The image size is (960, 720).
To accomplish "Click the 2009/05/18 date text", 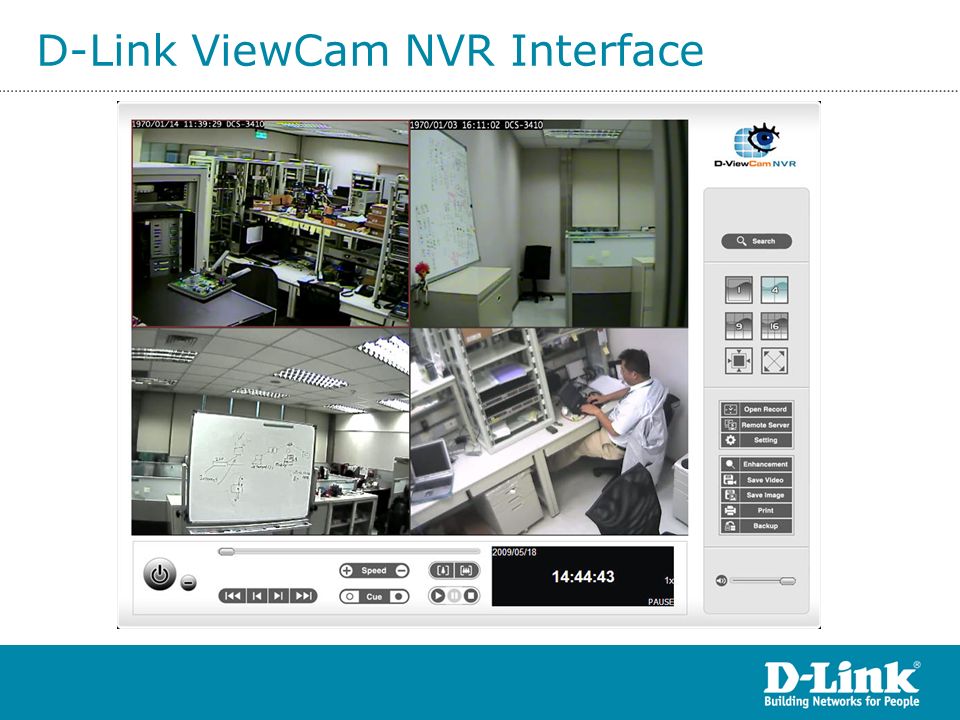I will point(514,552).
